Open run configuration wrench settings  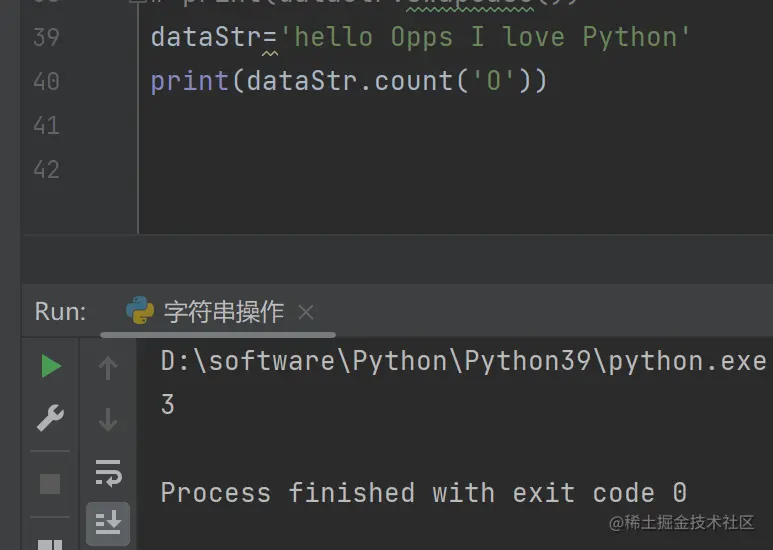tap(50, 418)
